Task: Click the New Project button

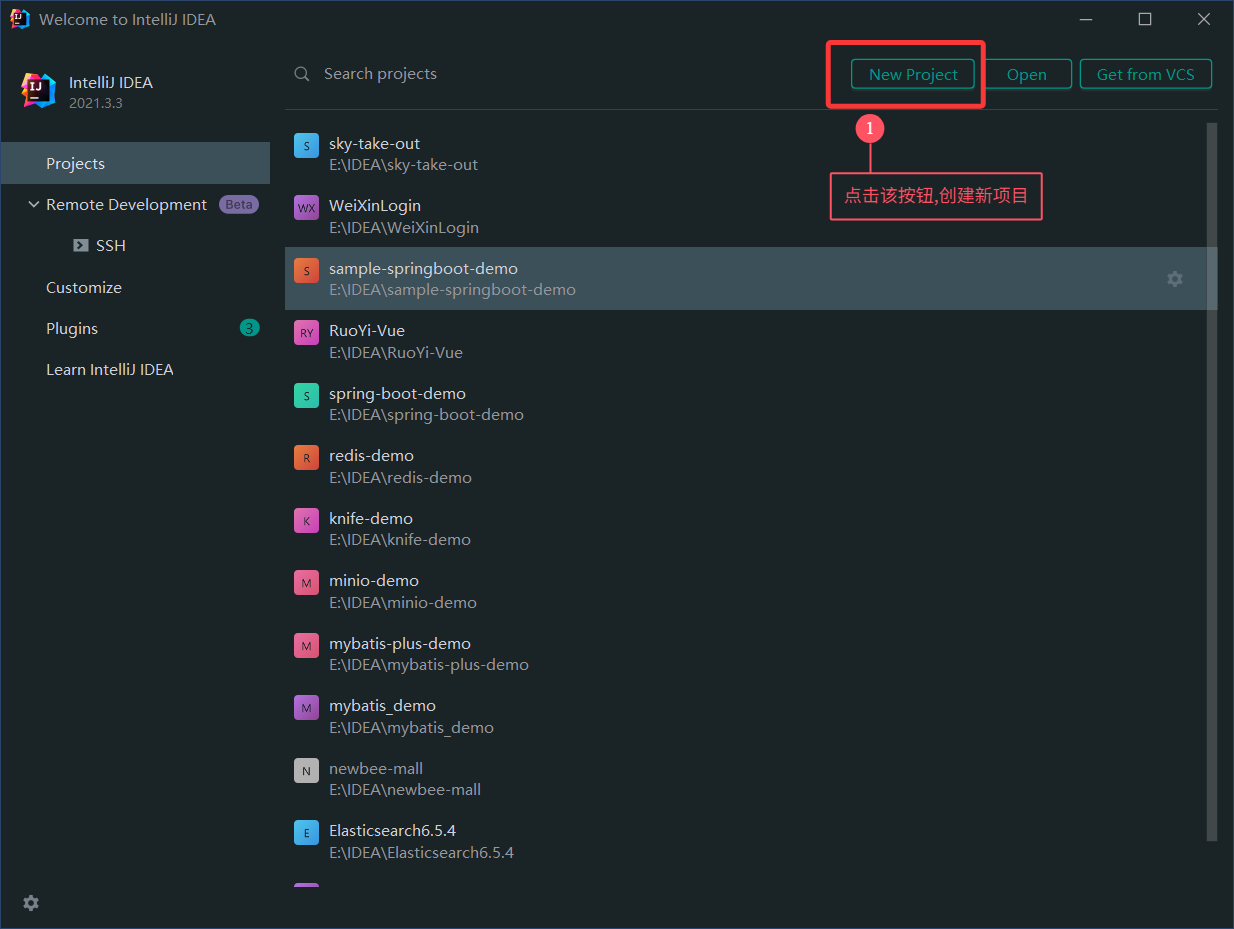Action: coord(912,74)
